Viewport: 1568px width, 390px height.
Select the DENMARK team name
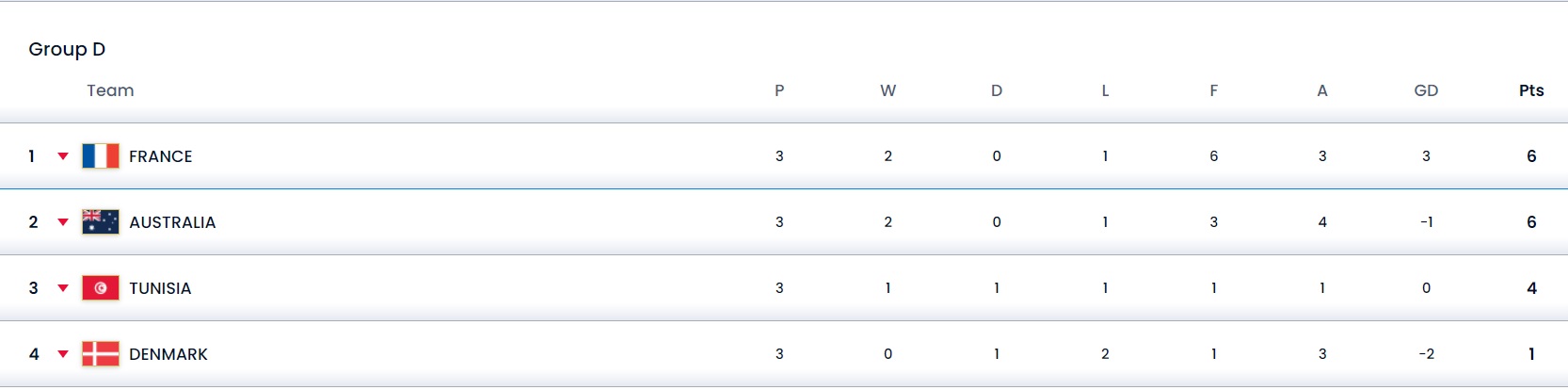[168, 354]
